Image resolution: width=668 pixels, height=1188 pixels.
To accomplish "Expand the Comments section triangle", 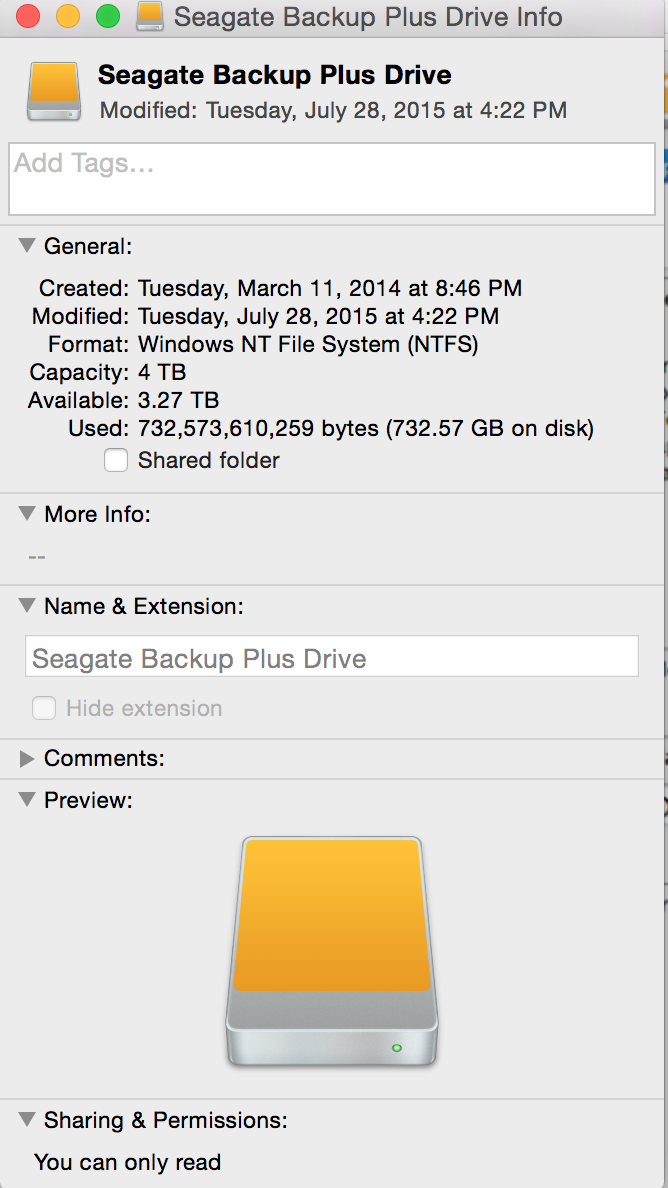I will (x=27, y=759).
